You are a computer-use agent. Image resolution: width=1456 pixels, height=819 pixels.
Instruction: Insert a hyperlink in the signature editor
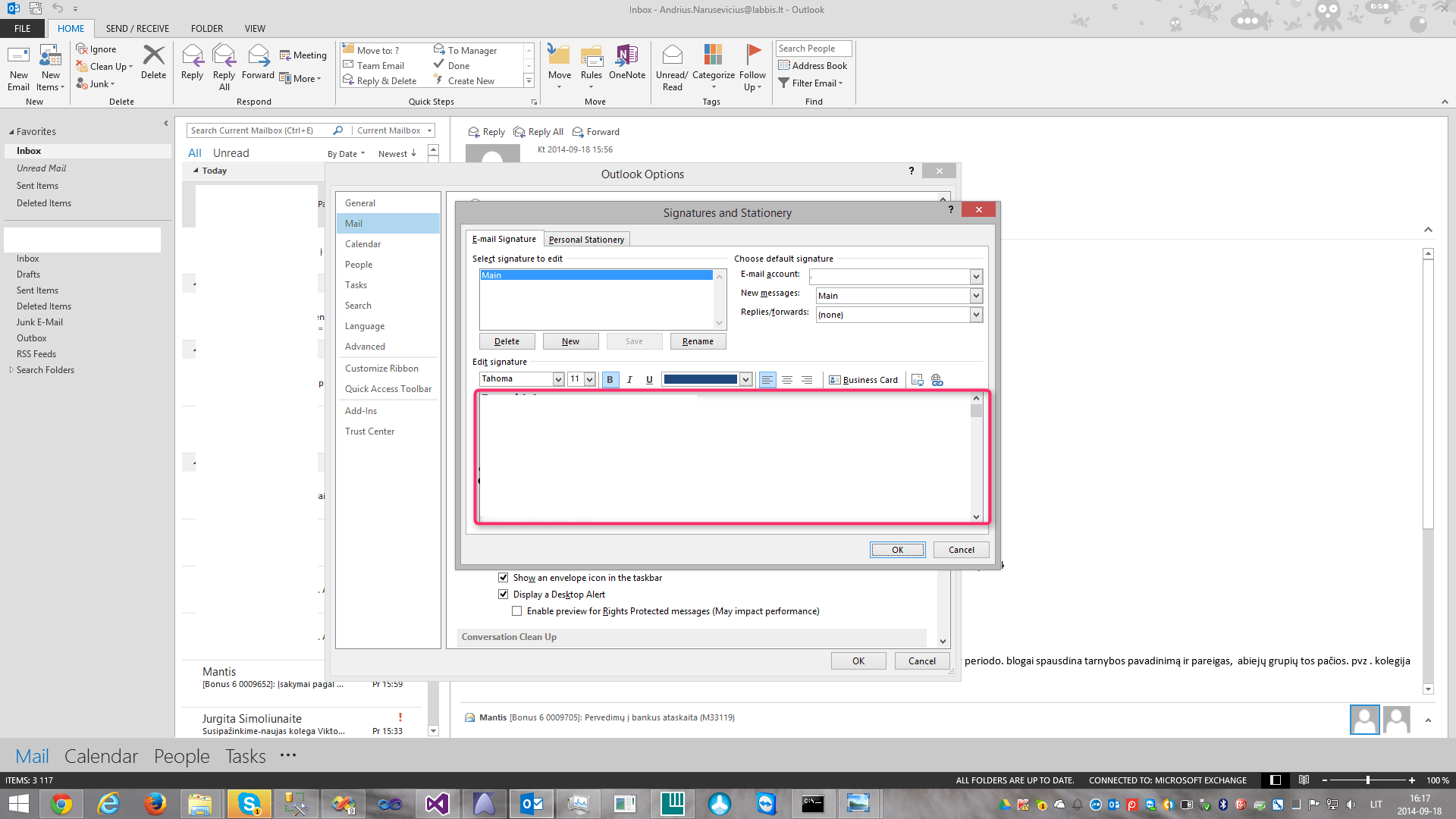click(937, 379)
